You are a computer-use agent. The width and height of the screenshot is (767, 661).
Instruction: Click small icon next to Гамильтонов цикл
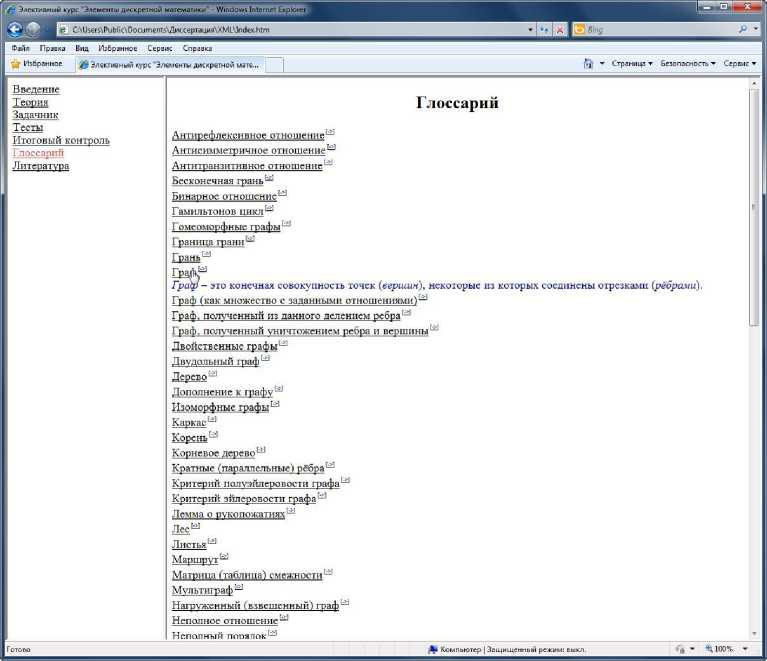(269, 208)
